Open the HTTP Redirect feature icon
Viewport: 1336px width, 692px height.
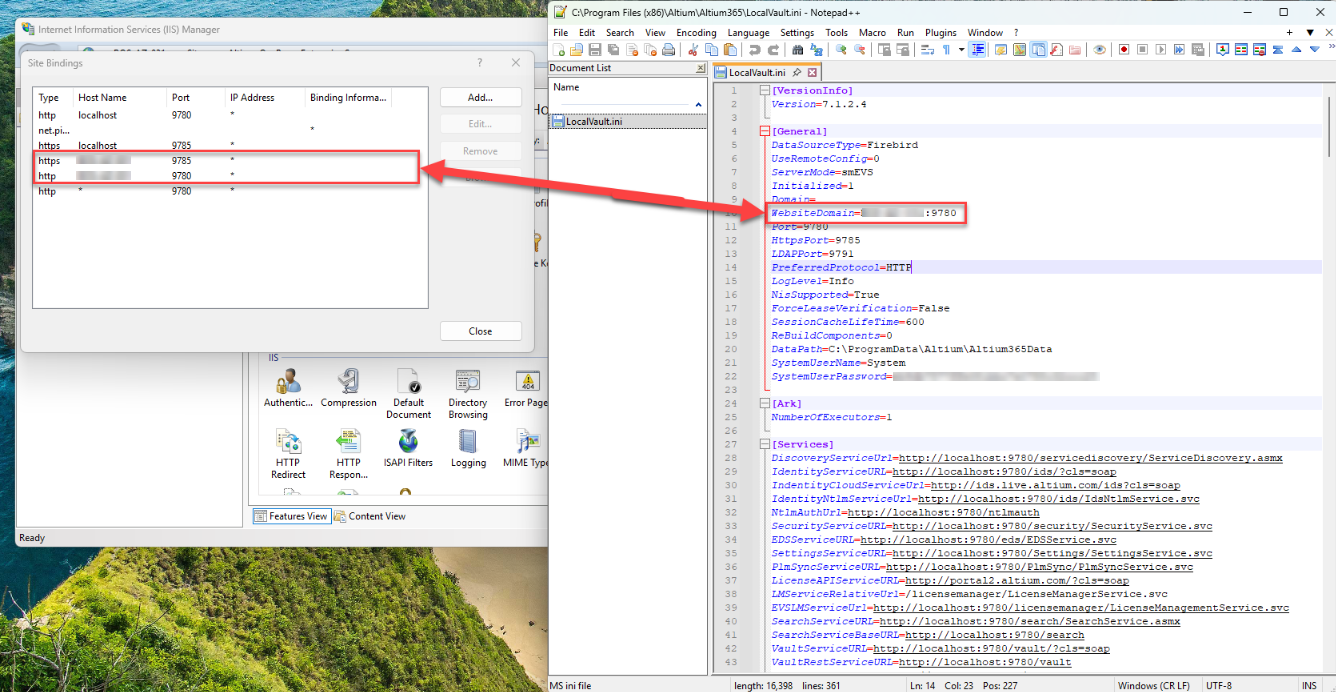coord(288,454)
